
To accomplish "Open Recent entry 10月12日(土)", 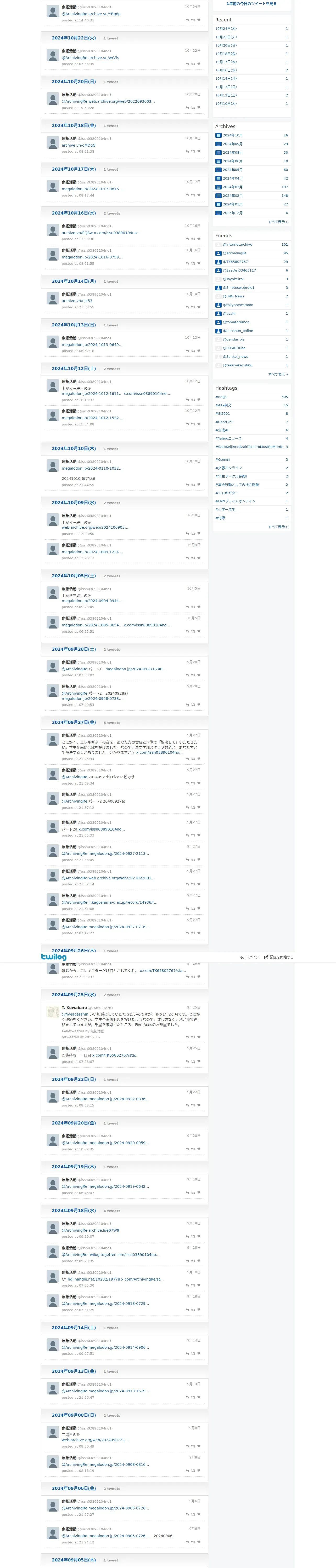I will pyautogui.click(x=226, y=95).
